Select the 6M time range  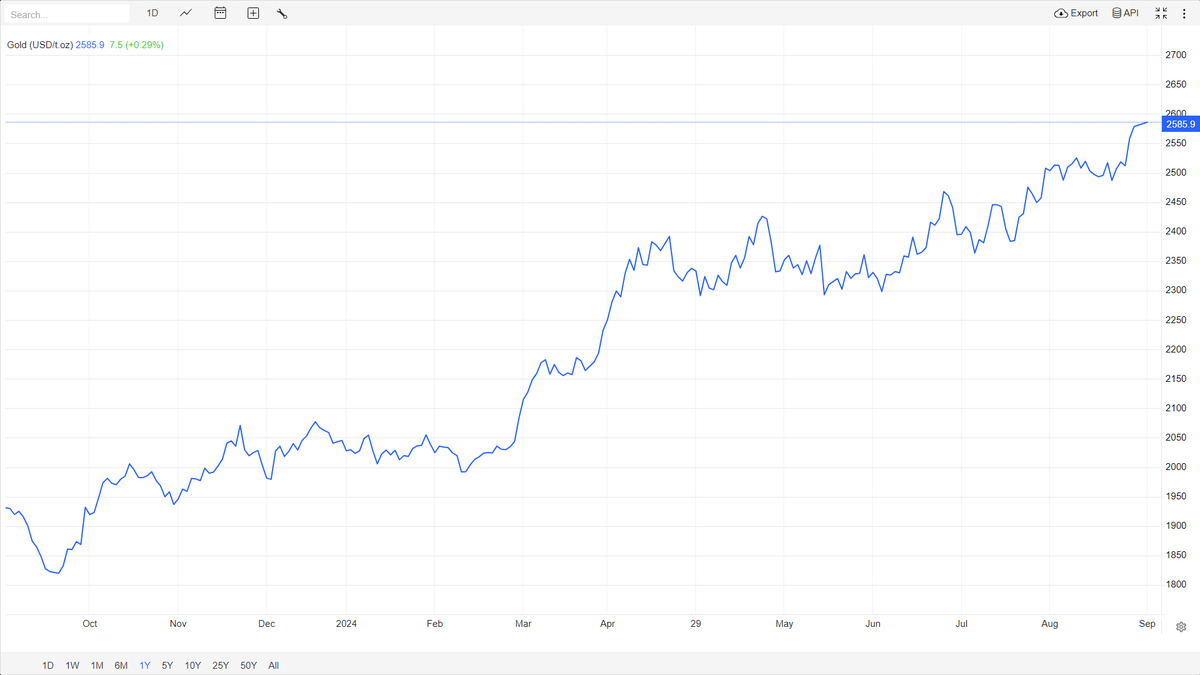(x=121, y=665)
